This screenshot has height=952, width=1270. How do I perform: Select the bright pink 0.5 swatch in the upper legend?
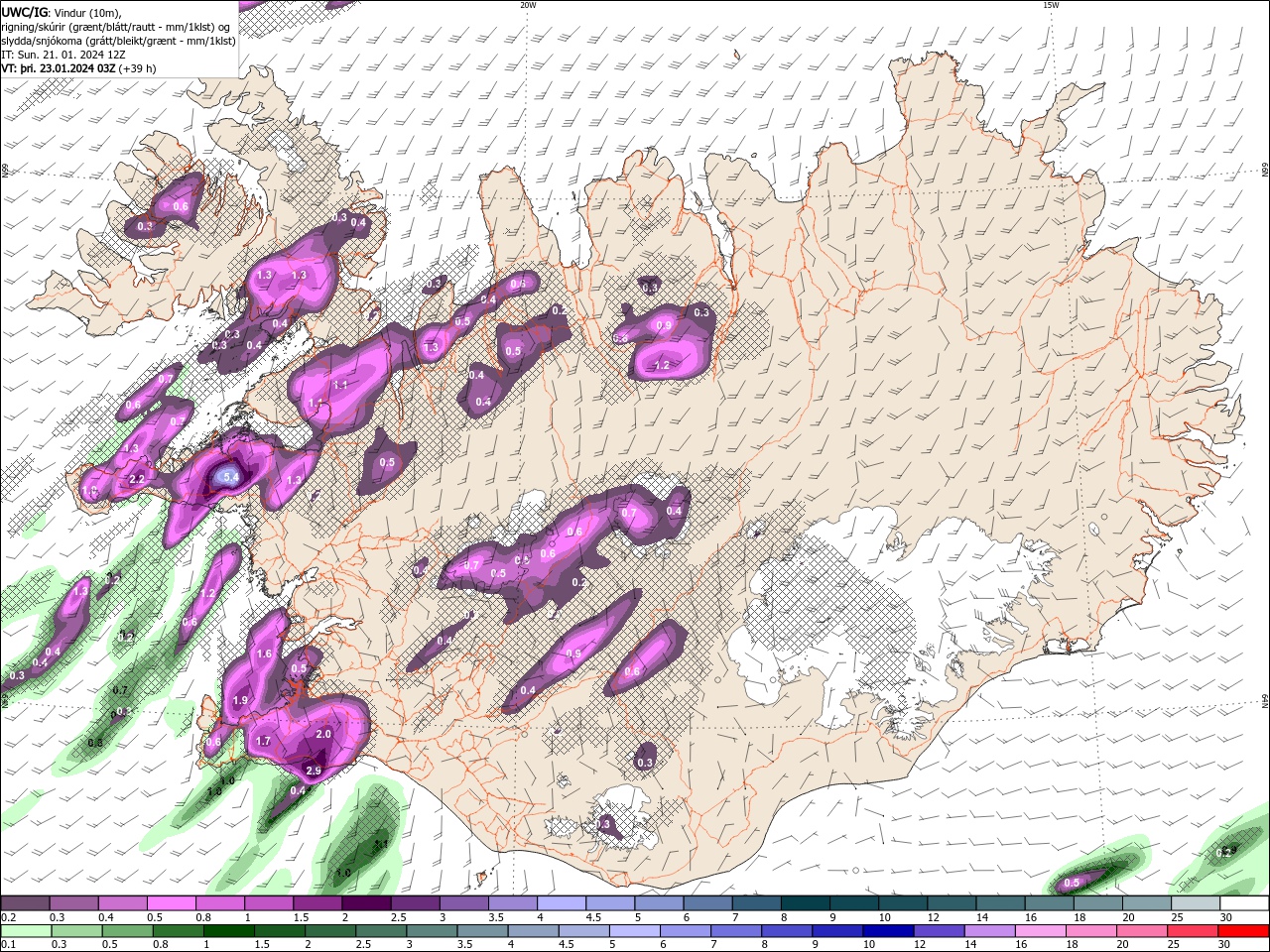(171, 903)
